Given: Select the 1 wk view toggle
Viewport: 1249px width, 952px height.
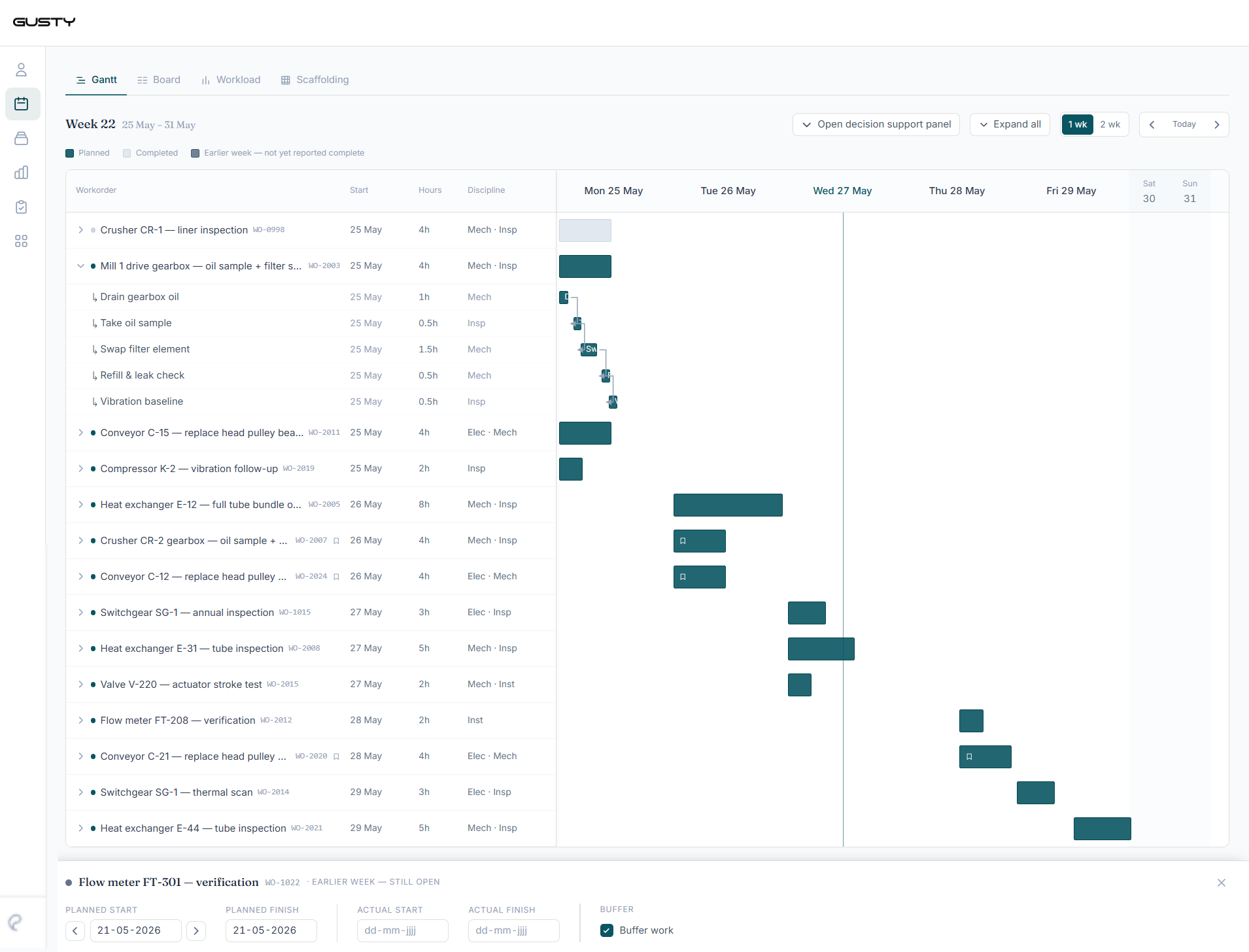Looking at the screenshot, I should coord(1078,124).
